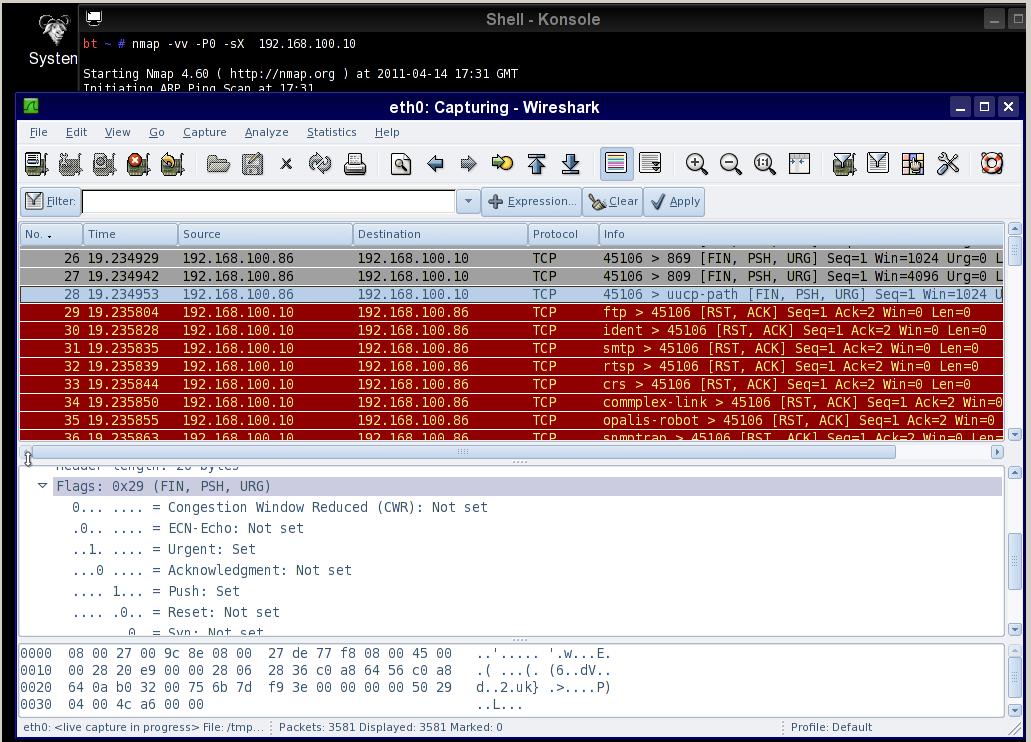The width and height of the screenshot is (1031, 742).
Task: Sort by the Time column header
Action: (x=130, y=234)
